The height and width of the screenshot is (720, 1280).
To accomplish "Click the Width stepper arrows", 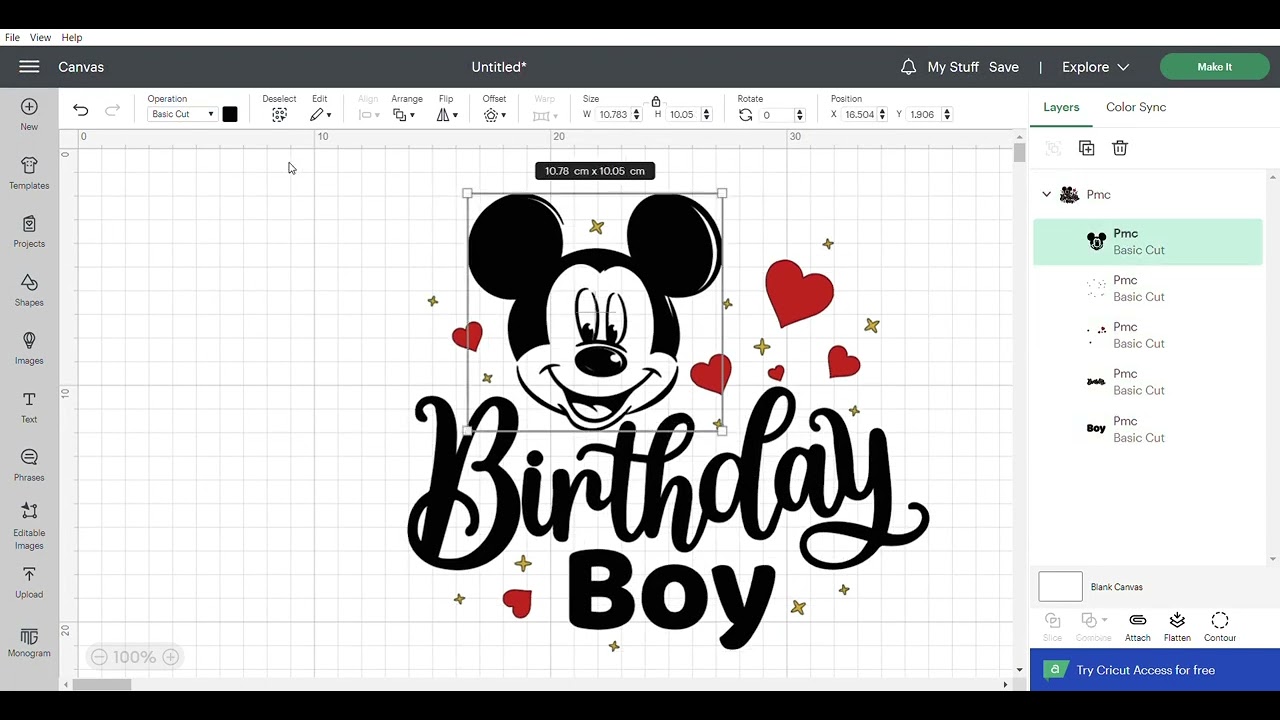I will 636,115.
